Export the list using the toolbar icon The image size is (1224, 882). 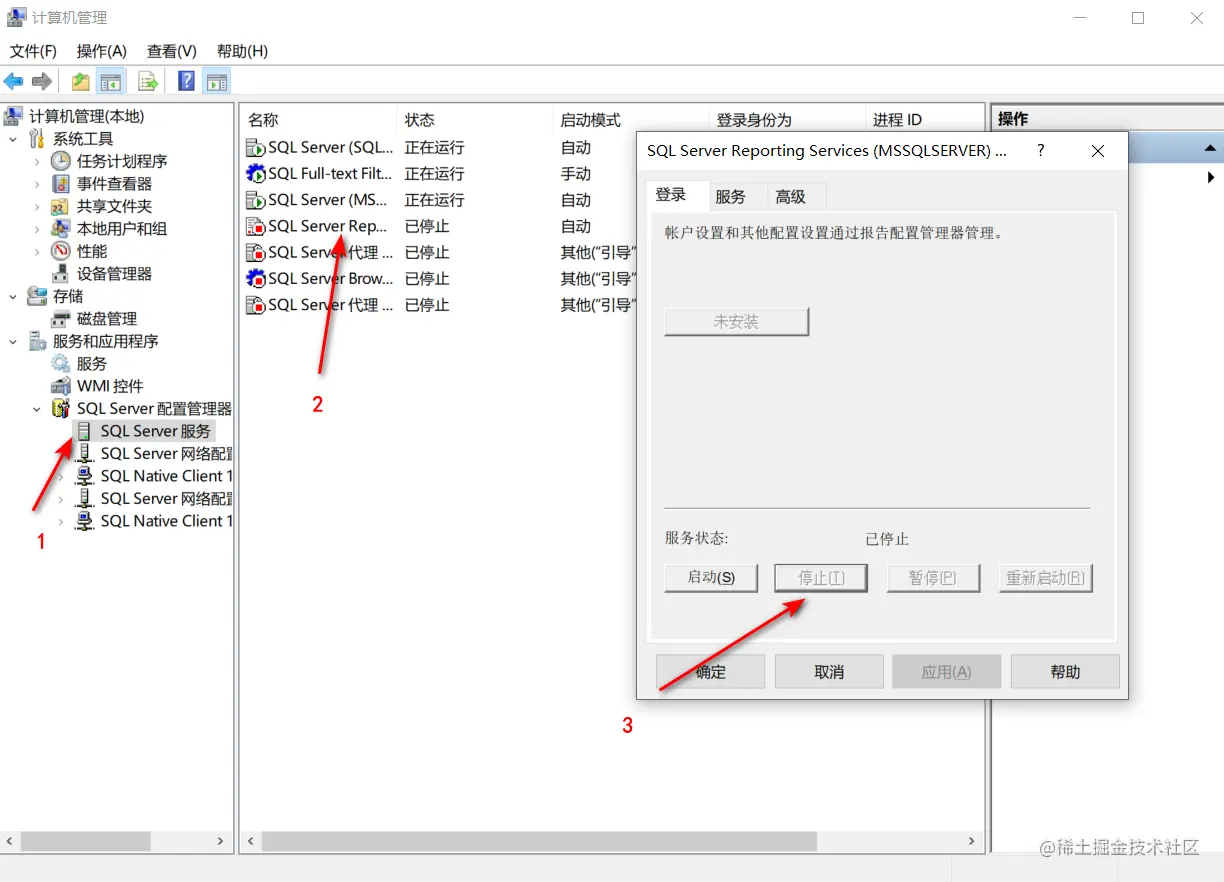[x=148, y=82]
